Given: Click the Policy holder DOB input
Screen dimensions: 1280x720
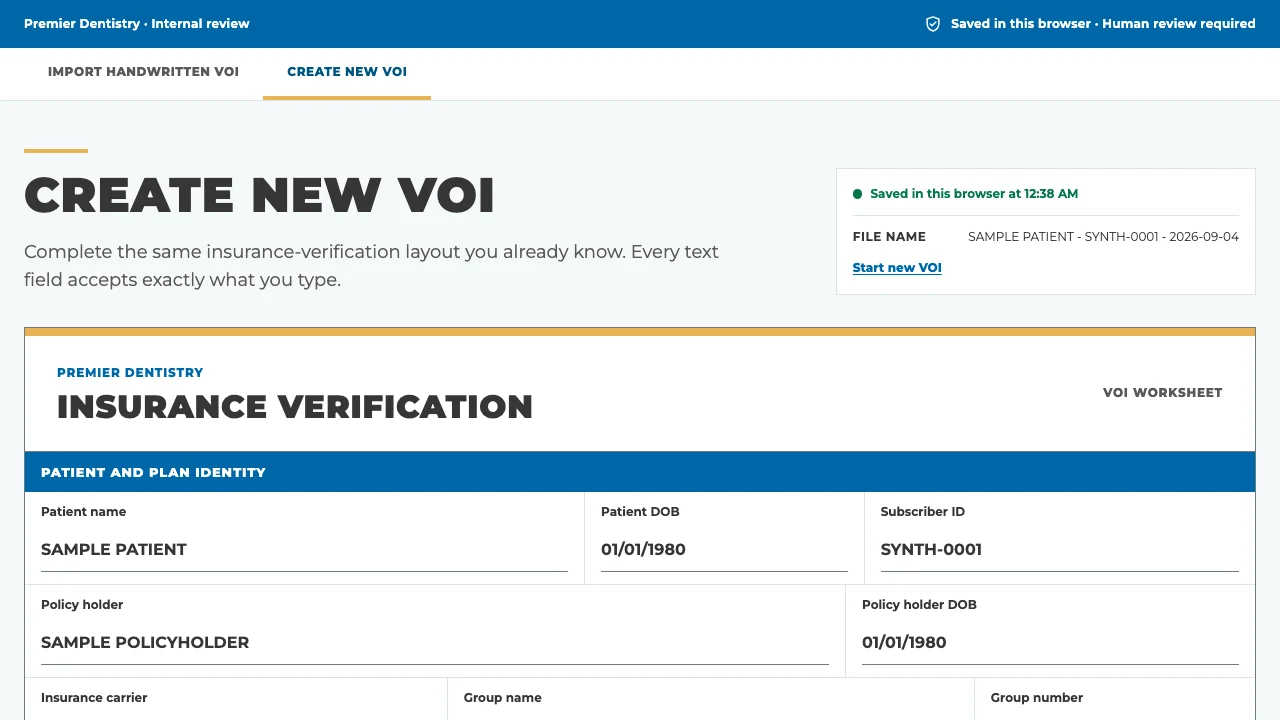Looking at the screenshot, I should pos(1050,643).
